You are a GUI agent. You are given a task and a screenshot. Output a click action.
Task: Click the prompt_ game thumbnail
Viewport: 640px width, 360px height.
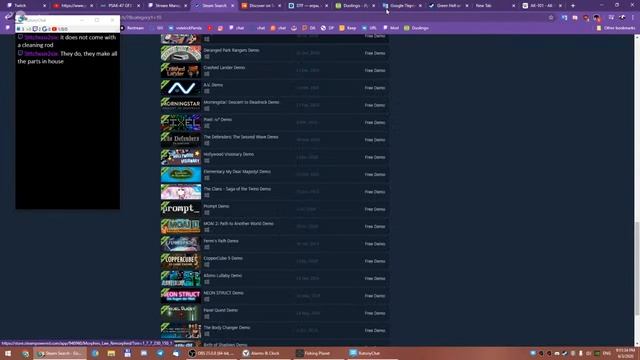click(181, 209)
